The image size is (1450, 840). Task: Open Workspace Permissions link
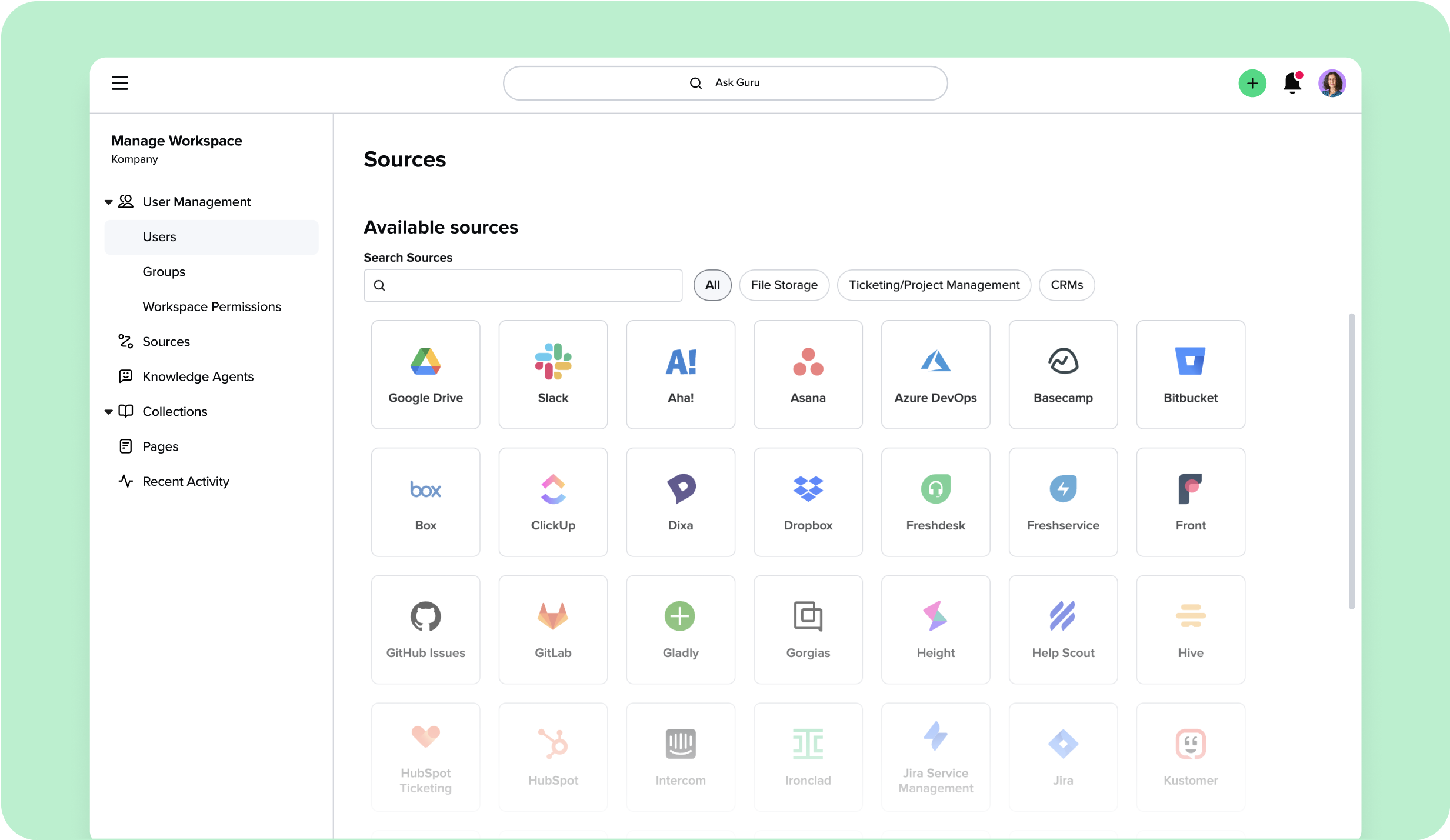pyautogui.click(x=211, y=306)
